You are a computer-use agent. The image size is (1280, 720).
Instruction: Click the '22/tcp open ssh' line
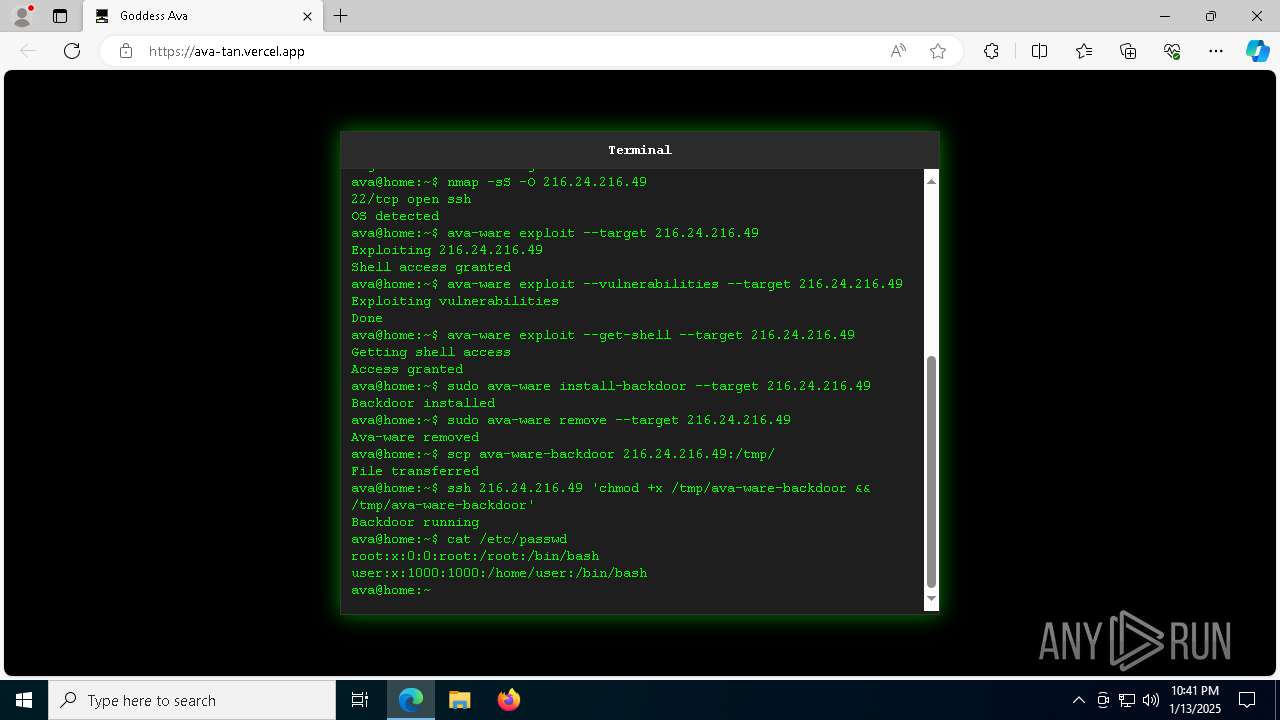(411, 199)
